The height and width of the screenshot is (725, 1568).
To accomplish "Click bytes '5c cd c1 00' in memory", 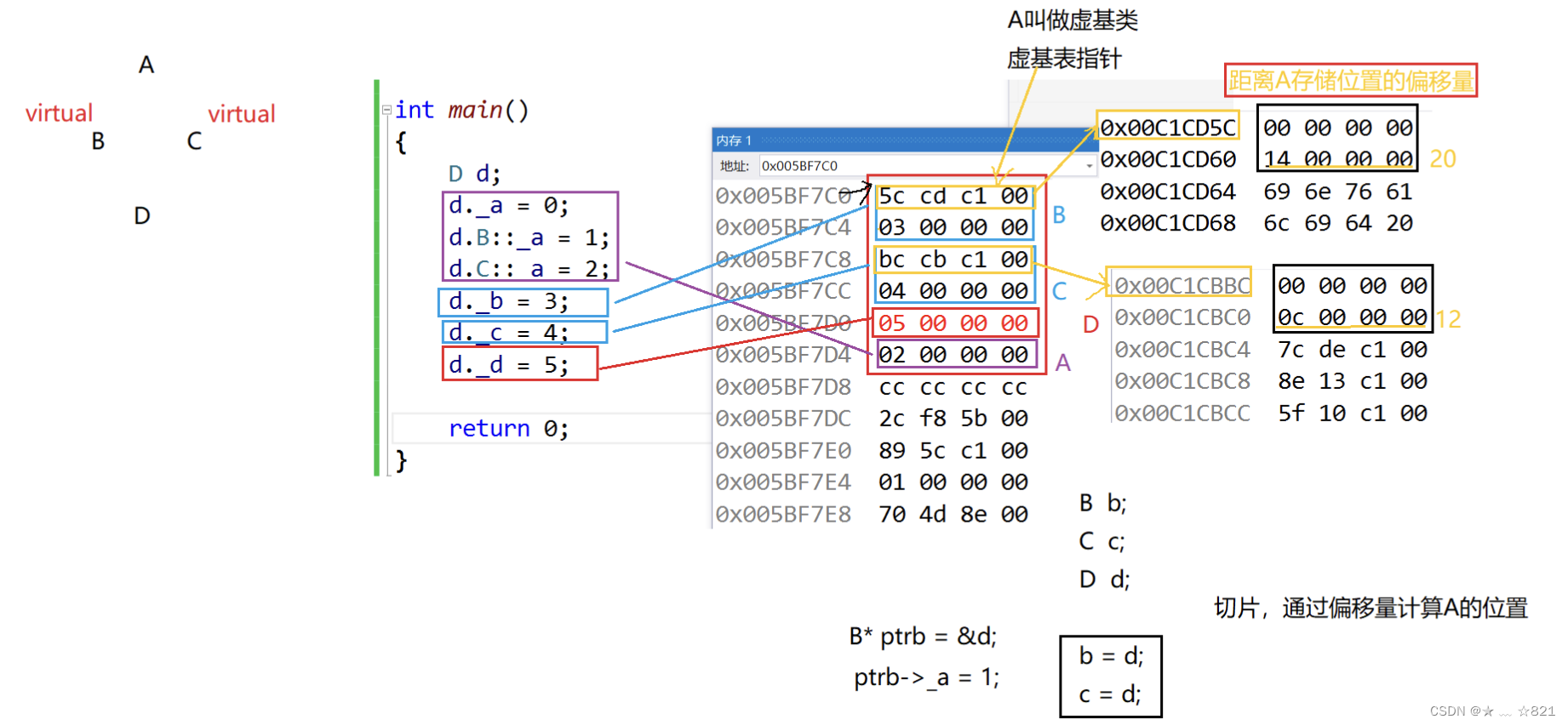I will click(953, 197).
